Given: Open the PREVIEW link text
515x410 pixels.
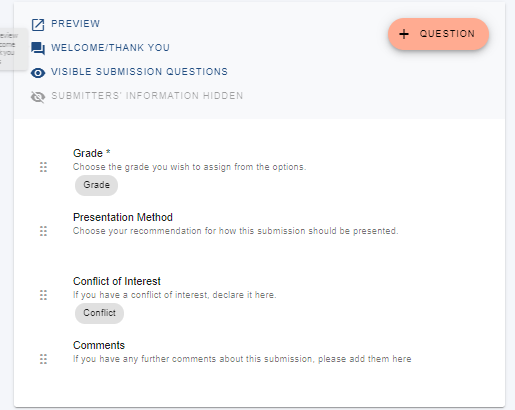Looking at the screenshot, I should [75, 24].
